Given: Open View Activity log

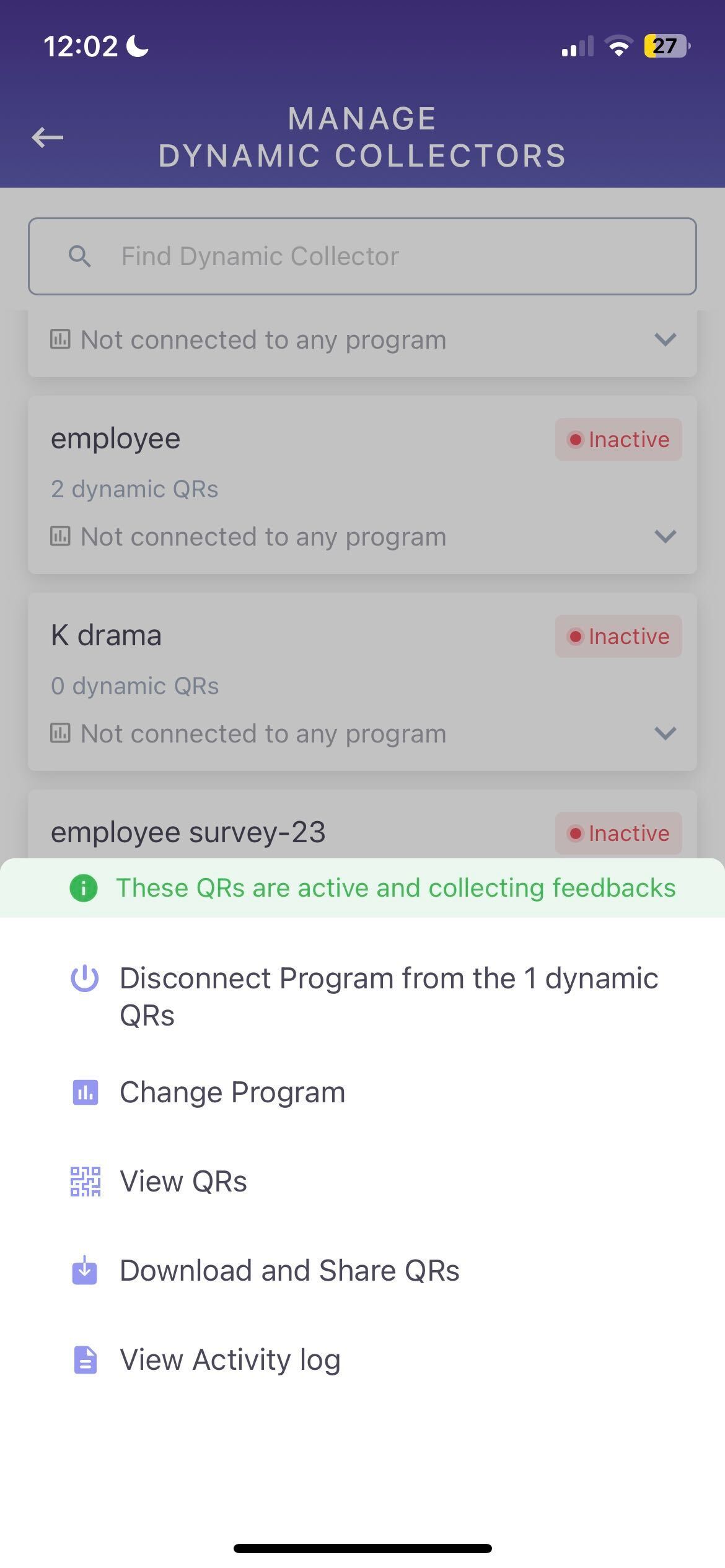Looking at the screenshot, I should pos(230,1360).
